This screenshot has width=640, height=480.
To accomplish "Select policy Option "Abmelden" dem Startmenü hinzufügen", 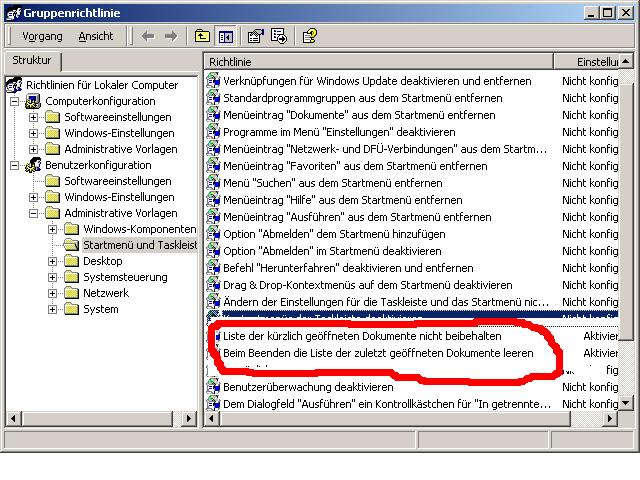I will [334, 234].
